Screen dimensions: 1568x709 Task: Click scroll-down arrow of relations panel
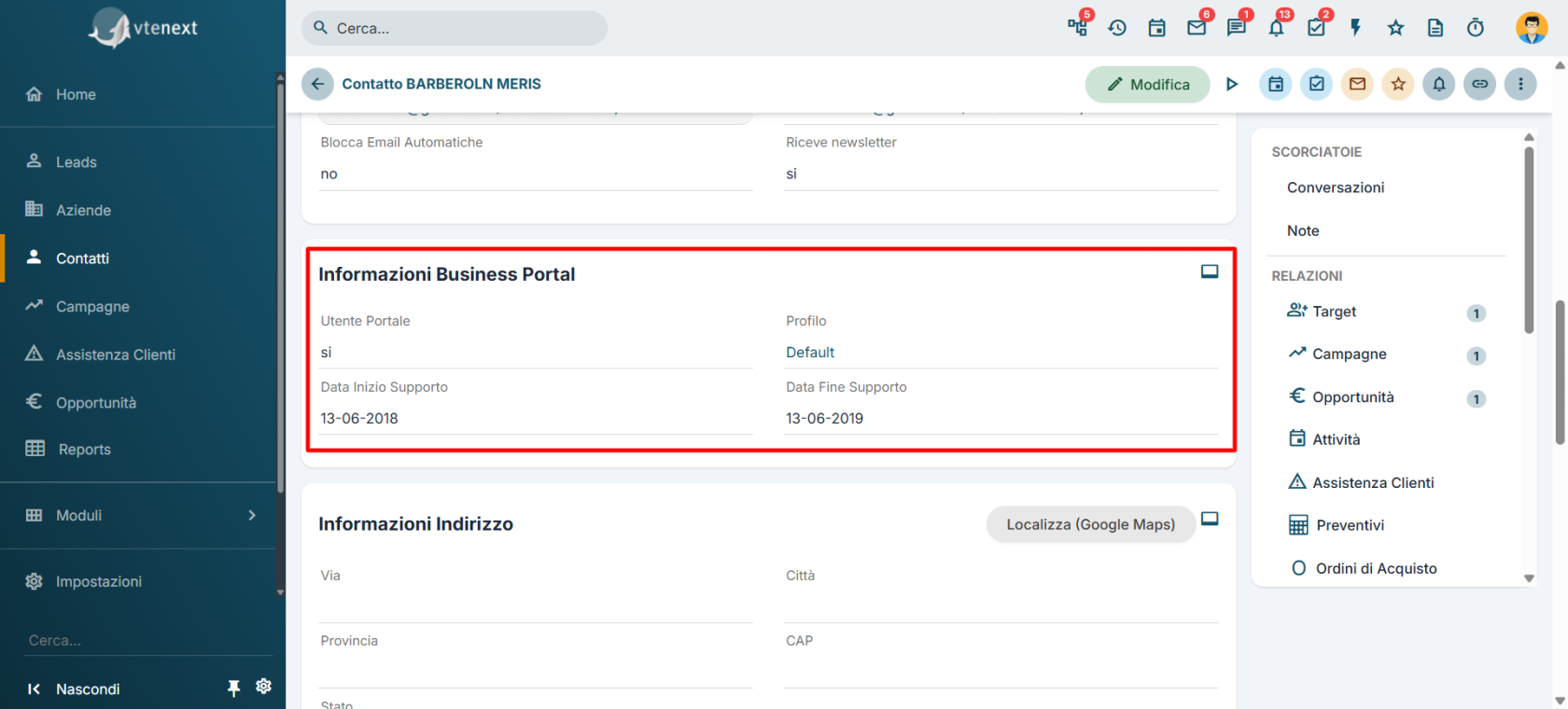[1529, 578]
